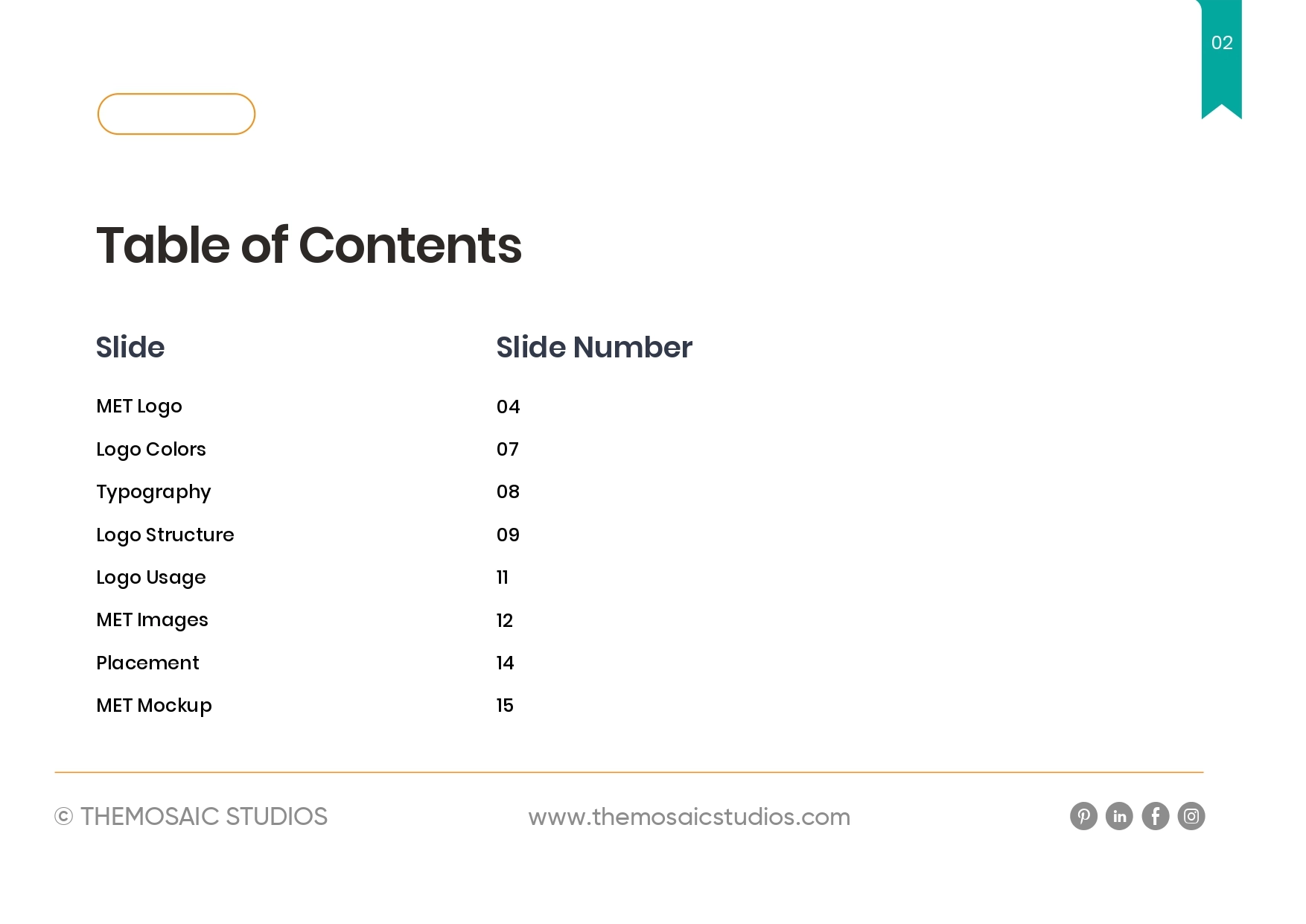Select the Logo Usage contents entry
This screenshot has width=1306, height=924.
pos(151,578)
